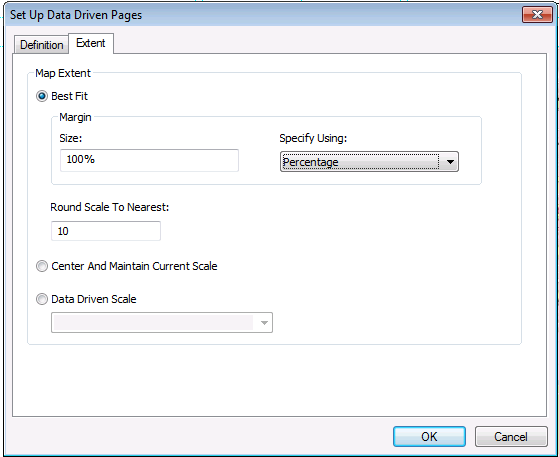Screen dimensions: 559x457
Task: Click the Round Scale To Nearest field
Action: point(106,231)
